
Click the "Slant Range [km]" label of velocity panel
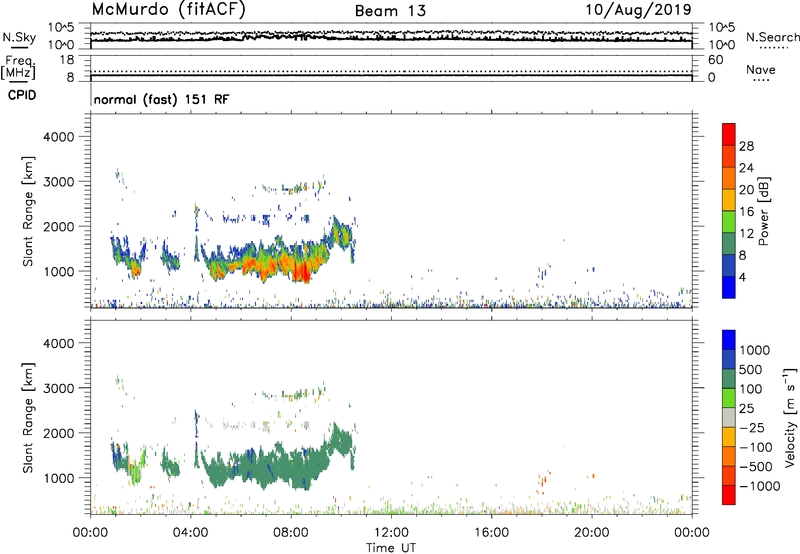(x=28, y=417)
